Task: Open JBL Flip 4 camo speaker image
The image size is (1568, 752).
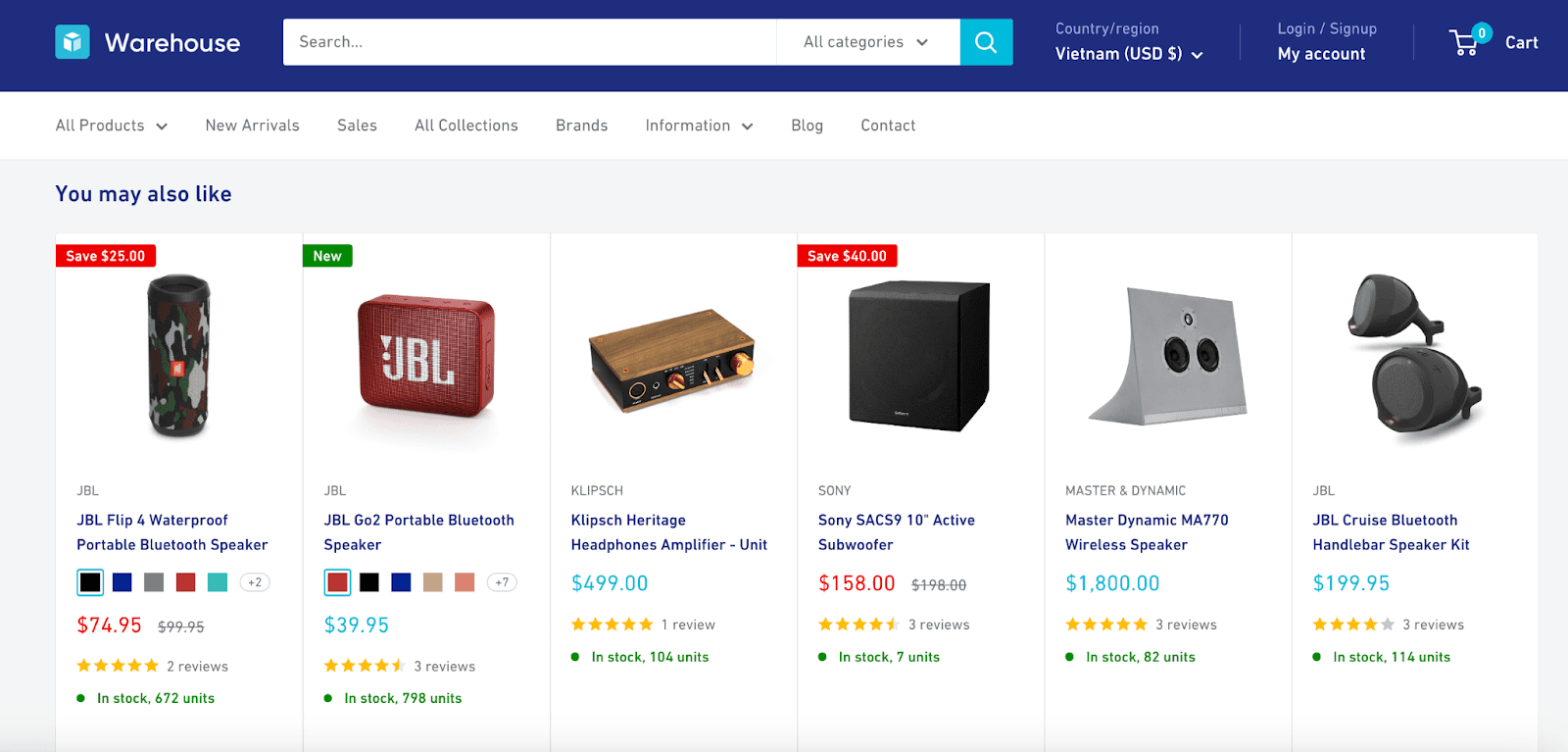Action: click(178, 356)
